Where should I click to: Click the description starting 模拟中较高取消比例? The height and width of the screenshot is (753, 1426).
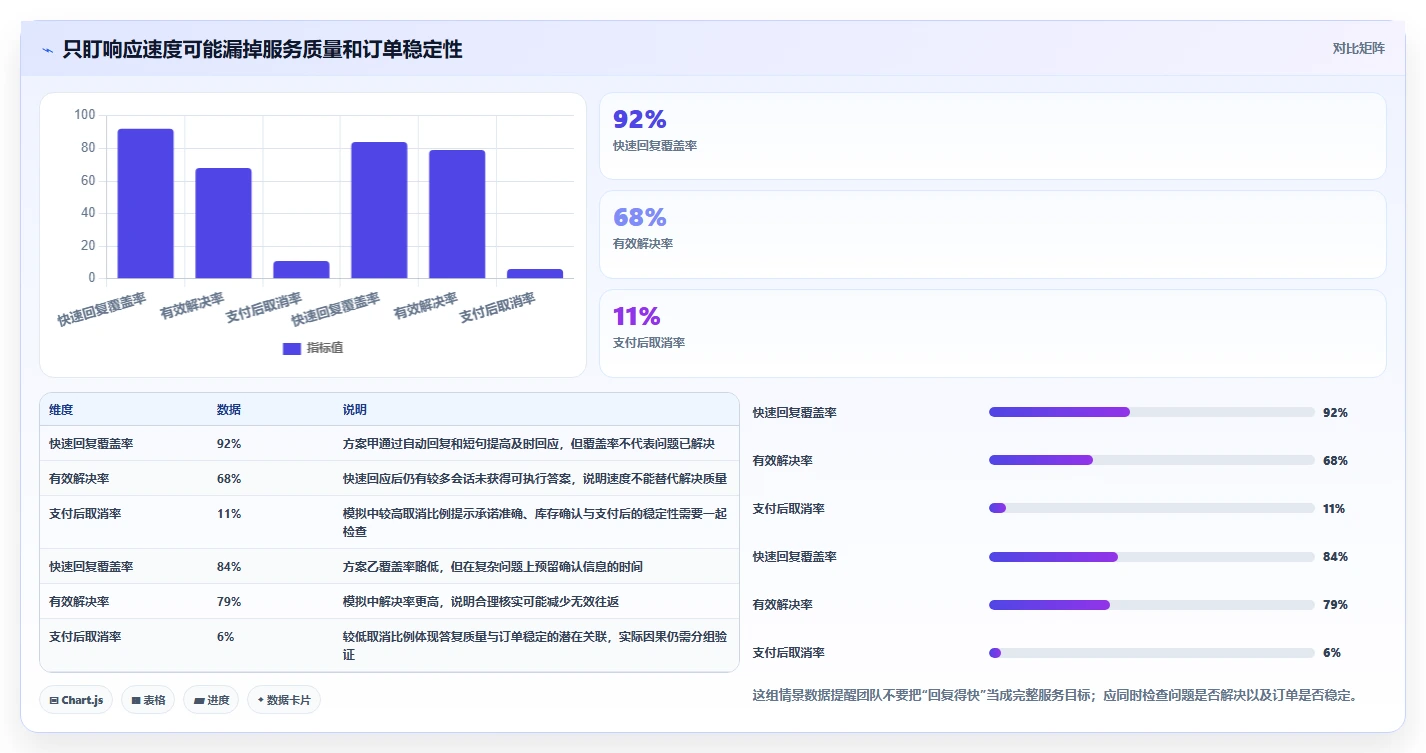click(x=535, y=522)
